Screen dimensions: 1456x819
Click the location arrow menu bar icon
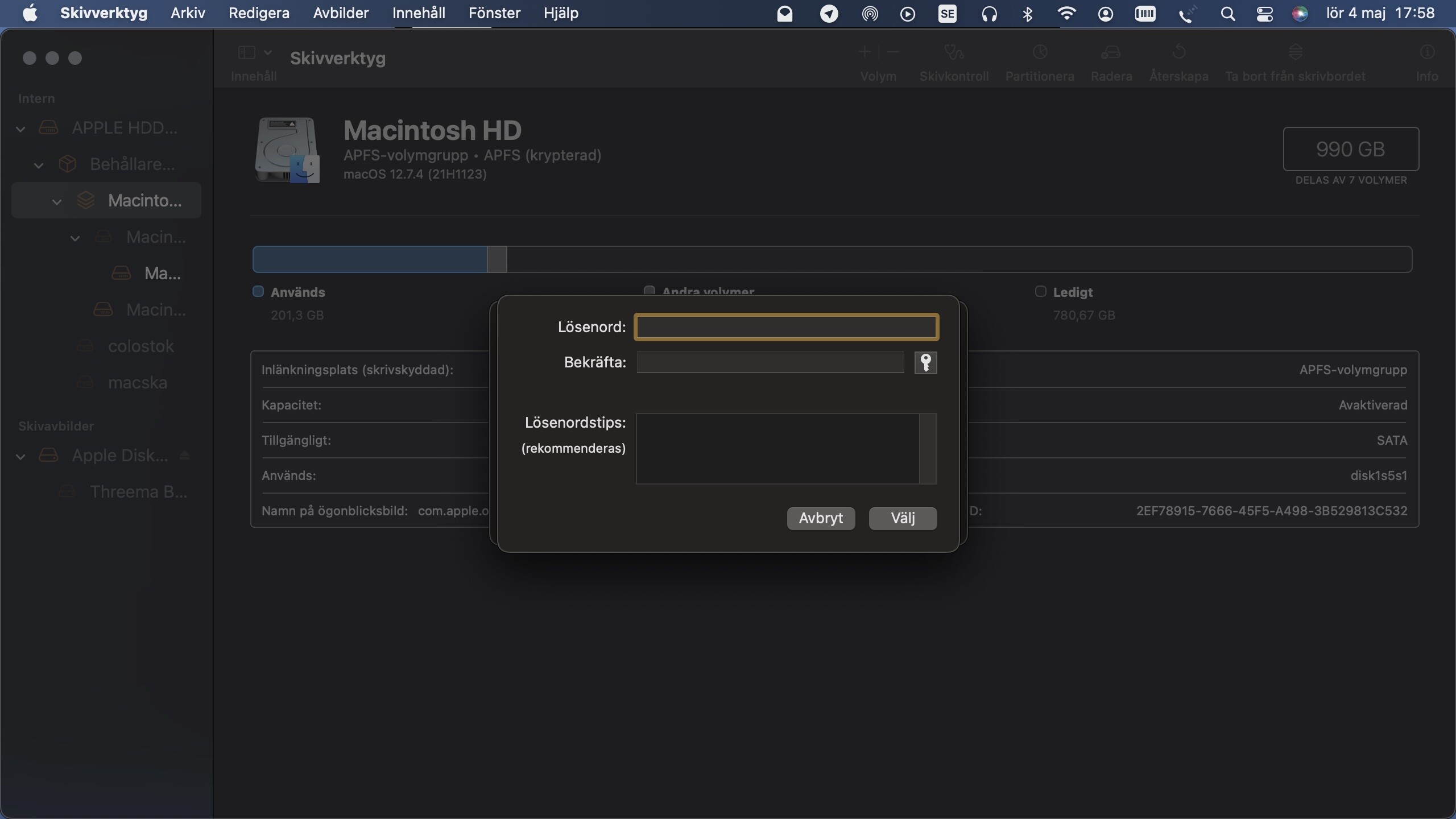point(829,14)
